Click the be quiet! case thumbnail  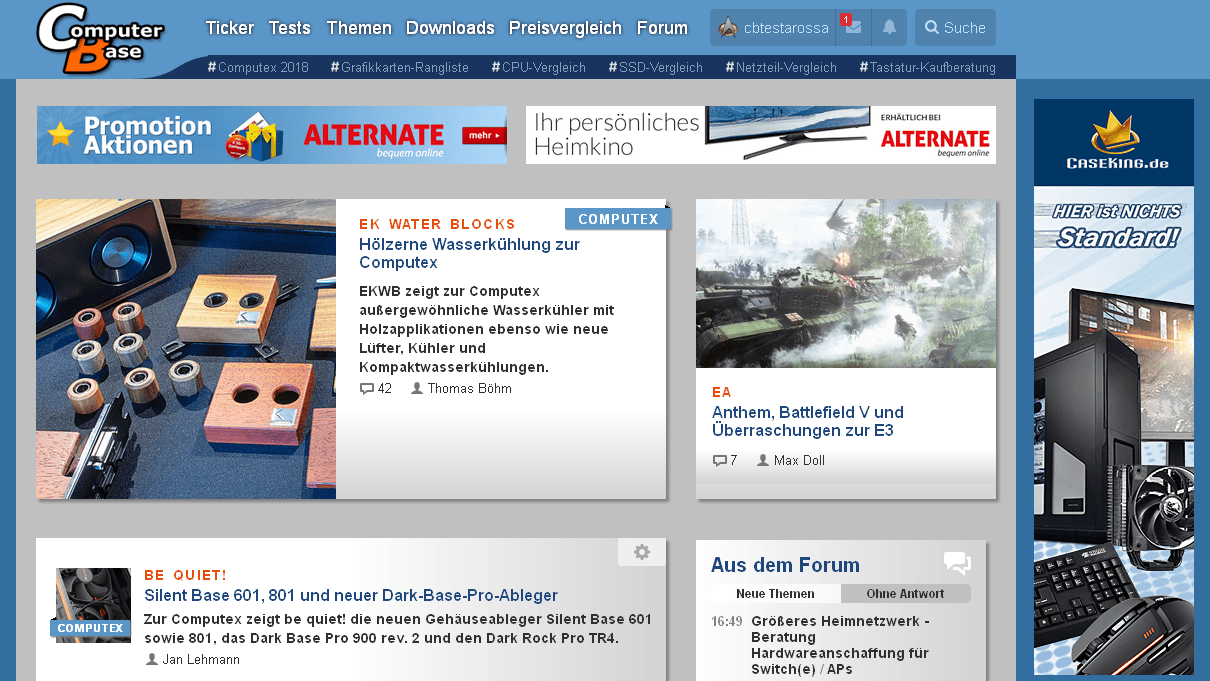(x=93, y=605)
